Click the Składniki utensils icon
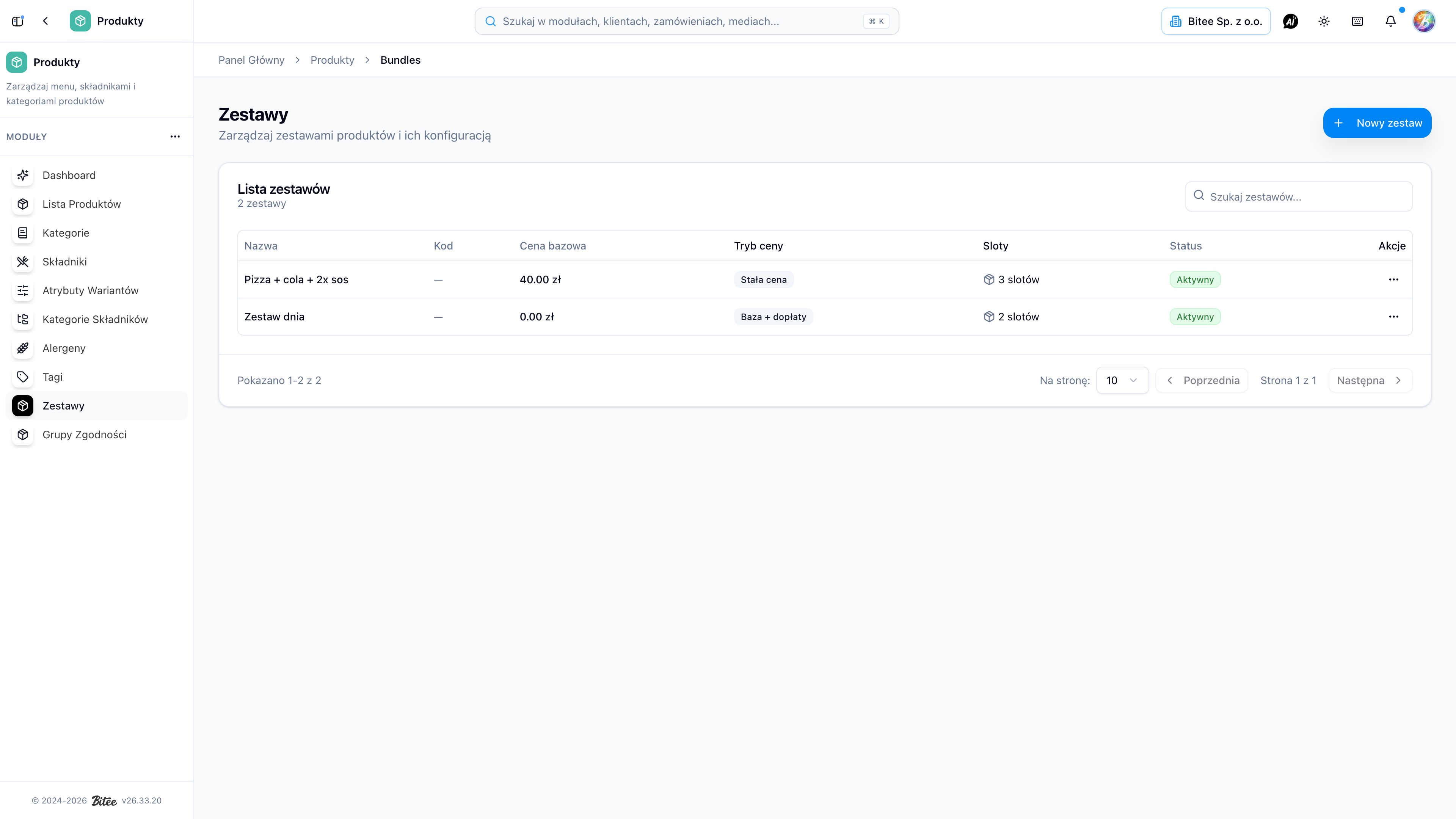Image resolution: width=1456 pixels, height=819 pixels. tap(23, 262)
